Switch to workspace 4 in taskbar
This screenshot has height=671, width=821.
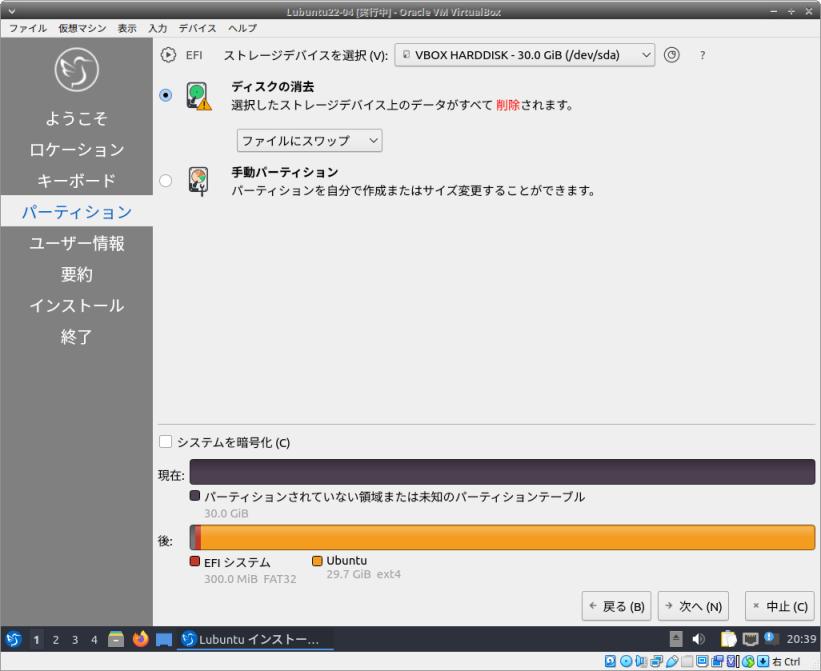pos(94,640)
